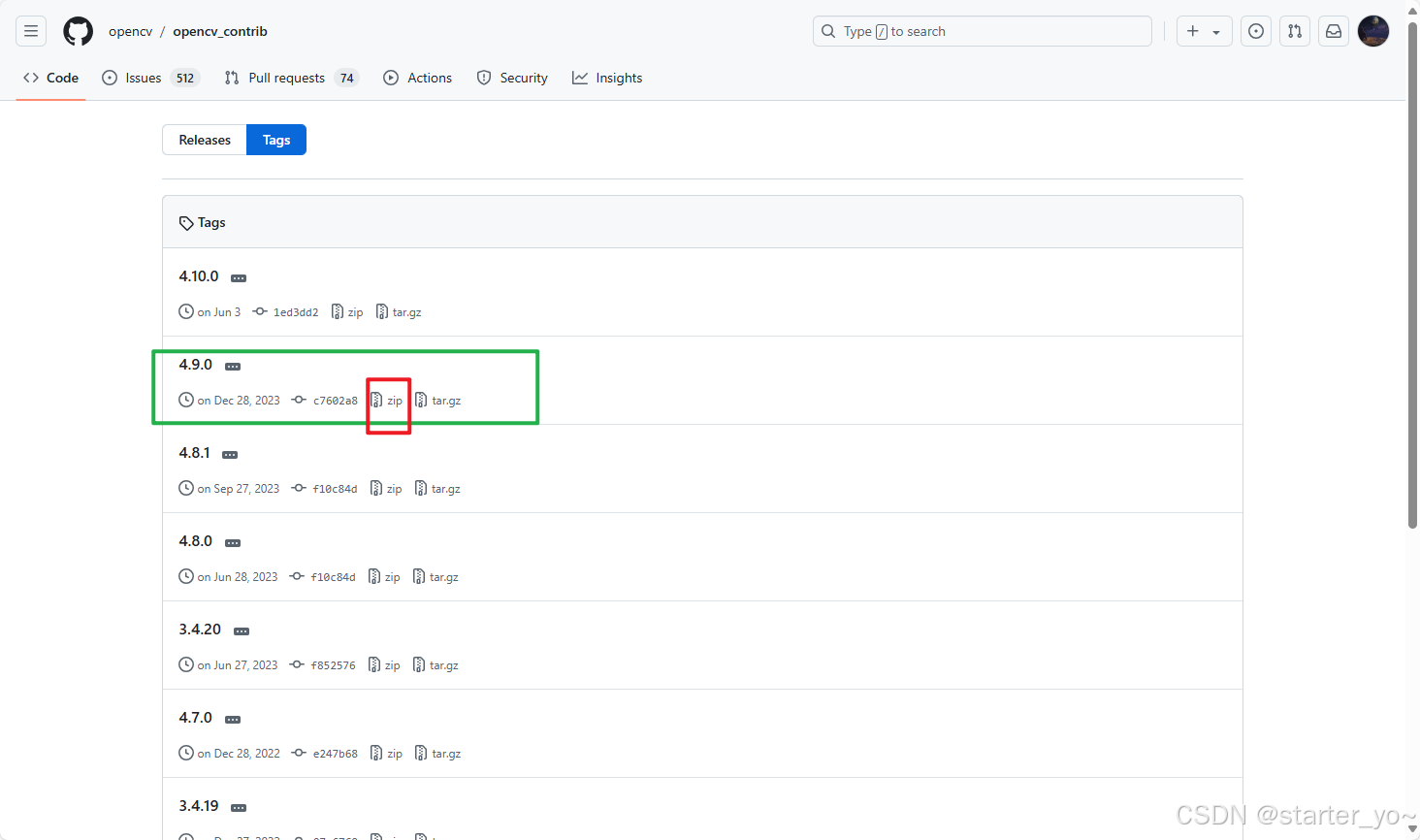Download tar.gz for tag 4.7.0
The width and height of the screenshot is (1420, 840).
(437, 754)
